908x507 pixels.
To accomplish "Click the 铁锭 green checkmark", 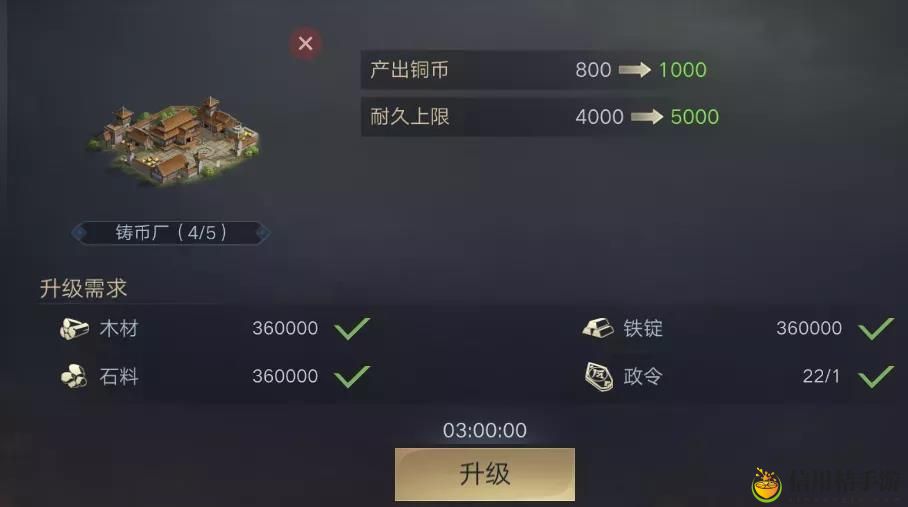I will [876, 328].
